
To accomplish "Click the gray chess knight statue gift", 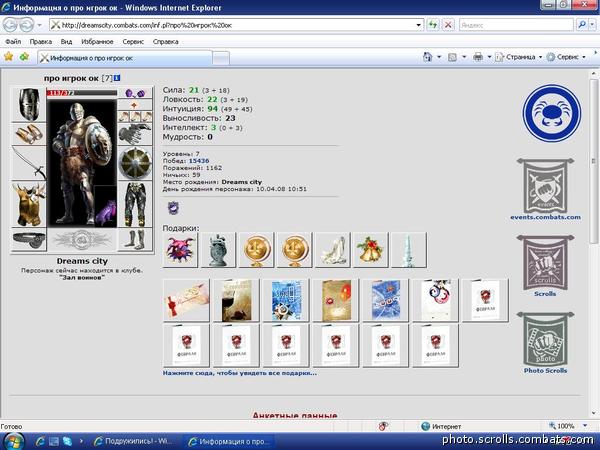I will coord(218,250).
